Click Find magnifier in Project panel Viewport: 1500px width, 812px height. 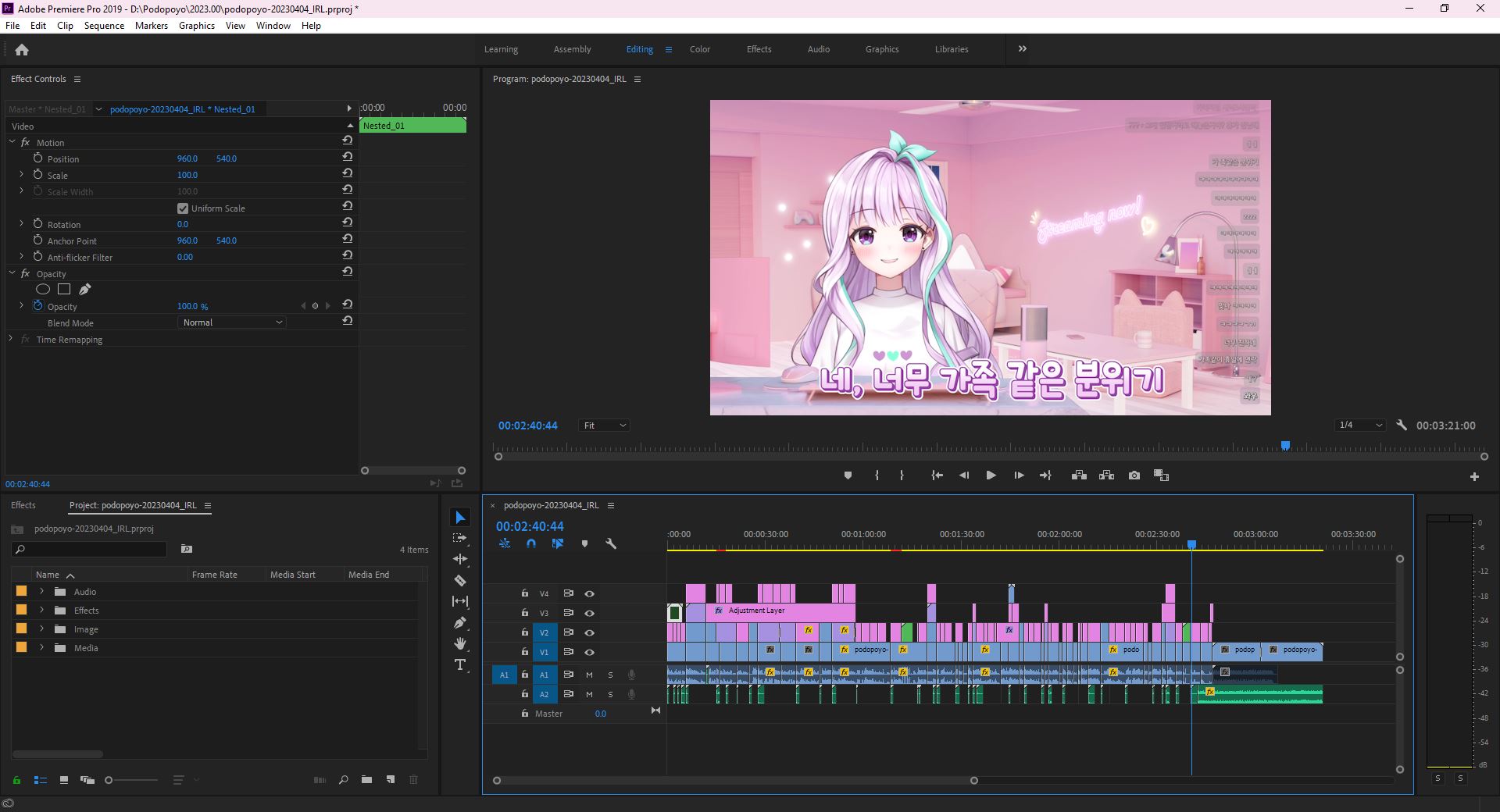point(343,779)
